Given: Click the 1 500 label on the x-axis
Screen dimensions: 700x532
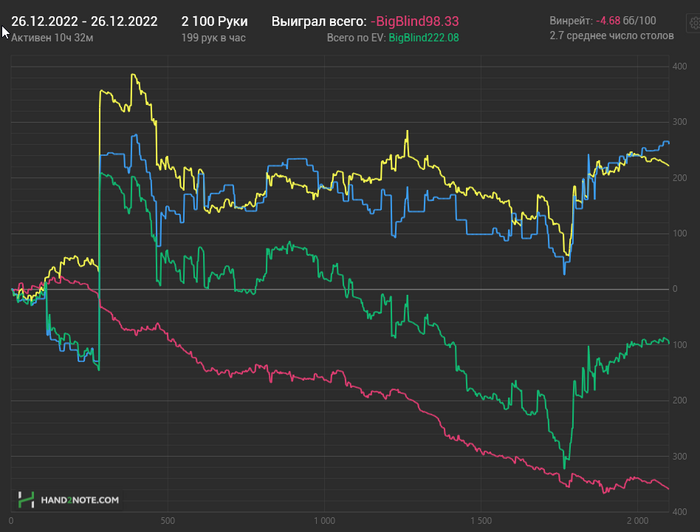Looking at the screenshot, I should 481,520.
